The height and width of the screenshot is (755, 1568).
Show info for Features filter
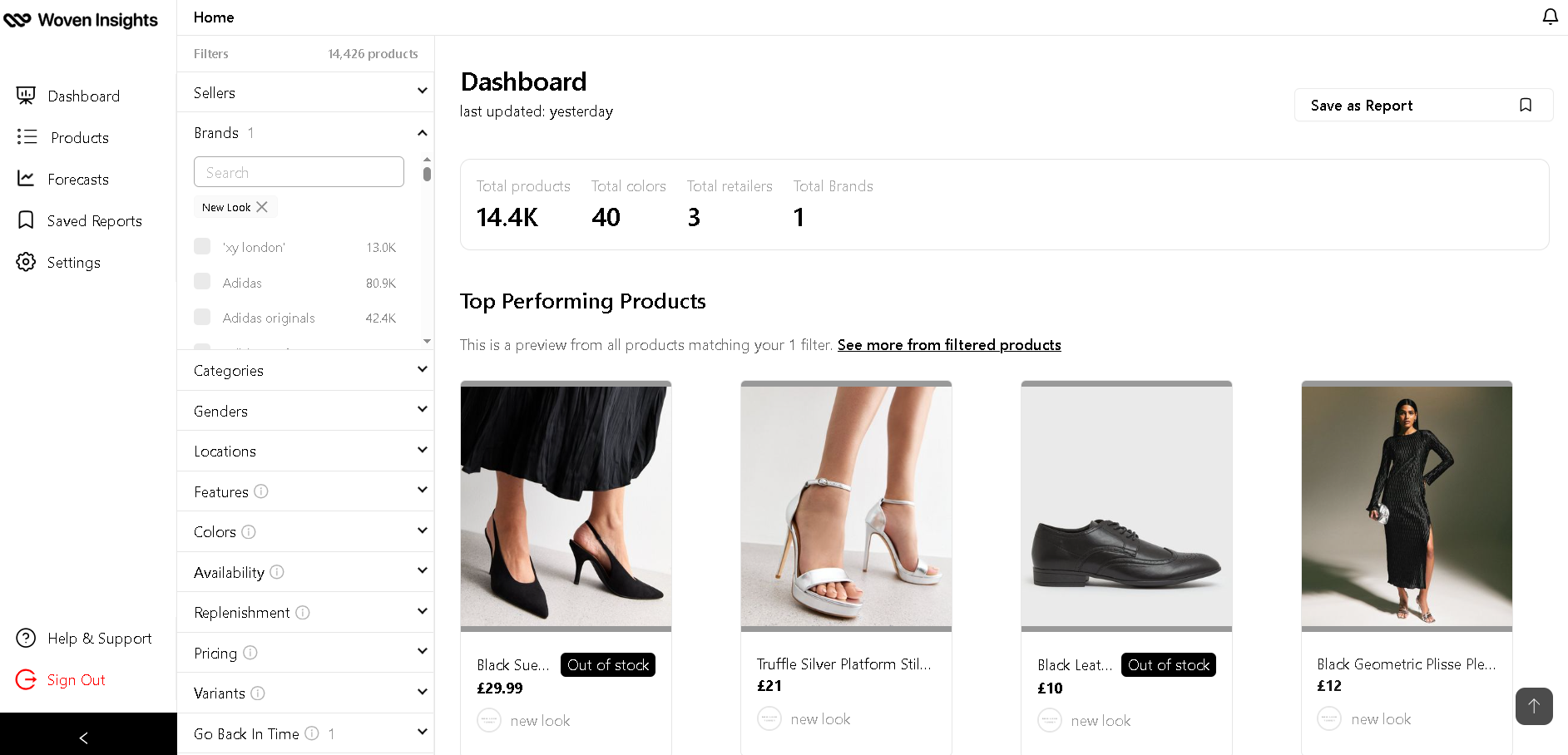[x=261, y=491]
